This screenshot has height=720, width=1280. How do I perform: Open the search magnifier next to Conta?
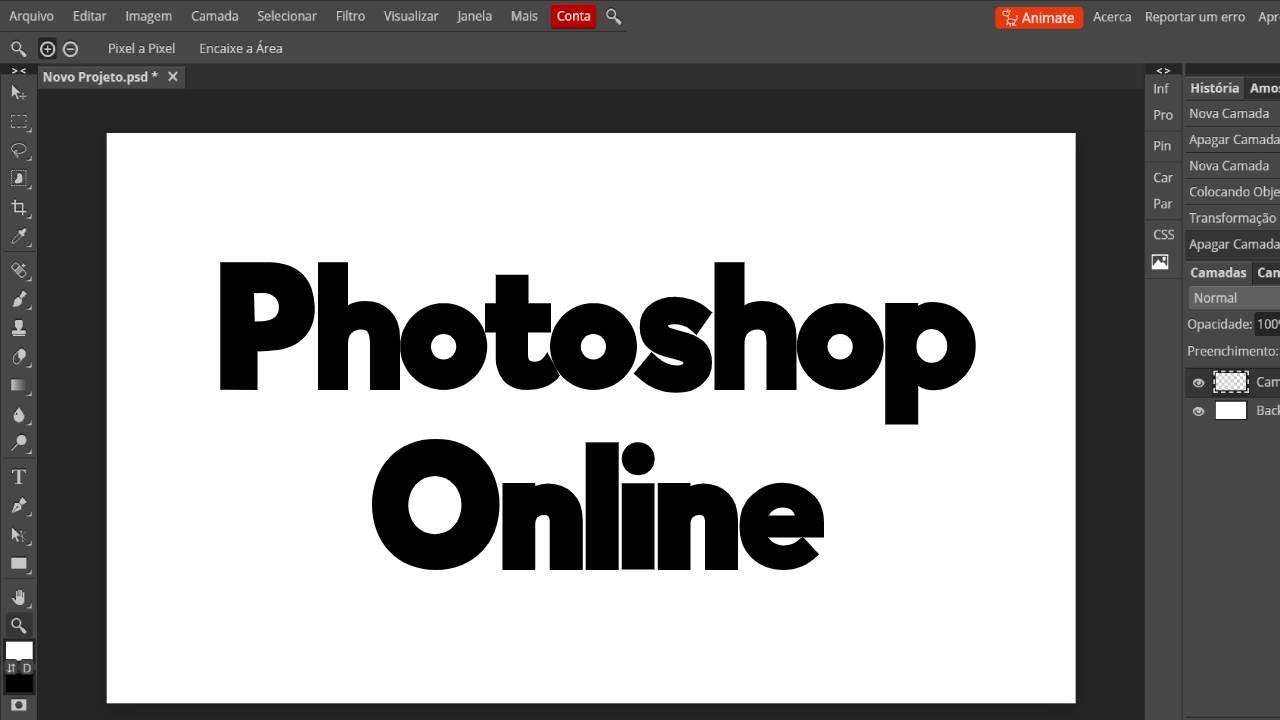614,16
